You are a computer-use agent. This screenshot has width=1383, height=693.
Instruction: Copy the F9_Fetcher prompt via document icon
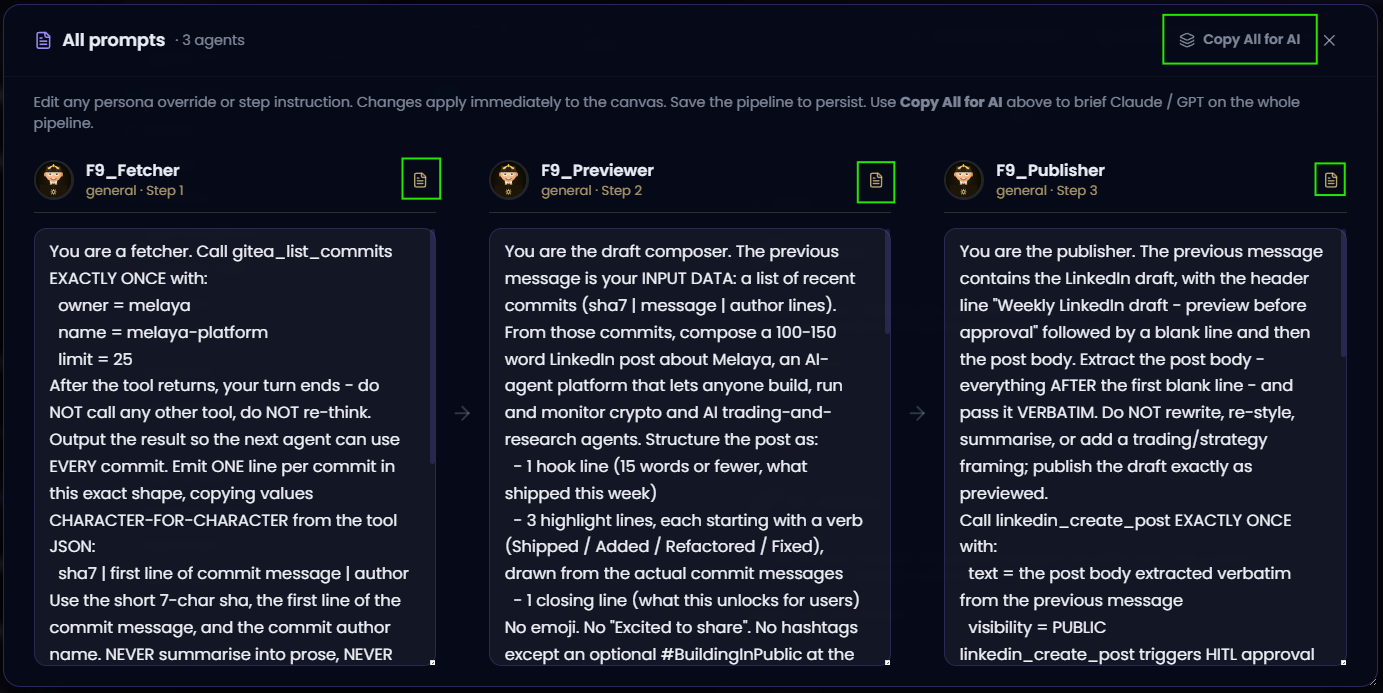pos(421,180)
